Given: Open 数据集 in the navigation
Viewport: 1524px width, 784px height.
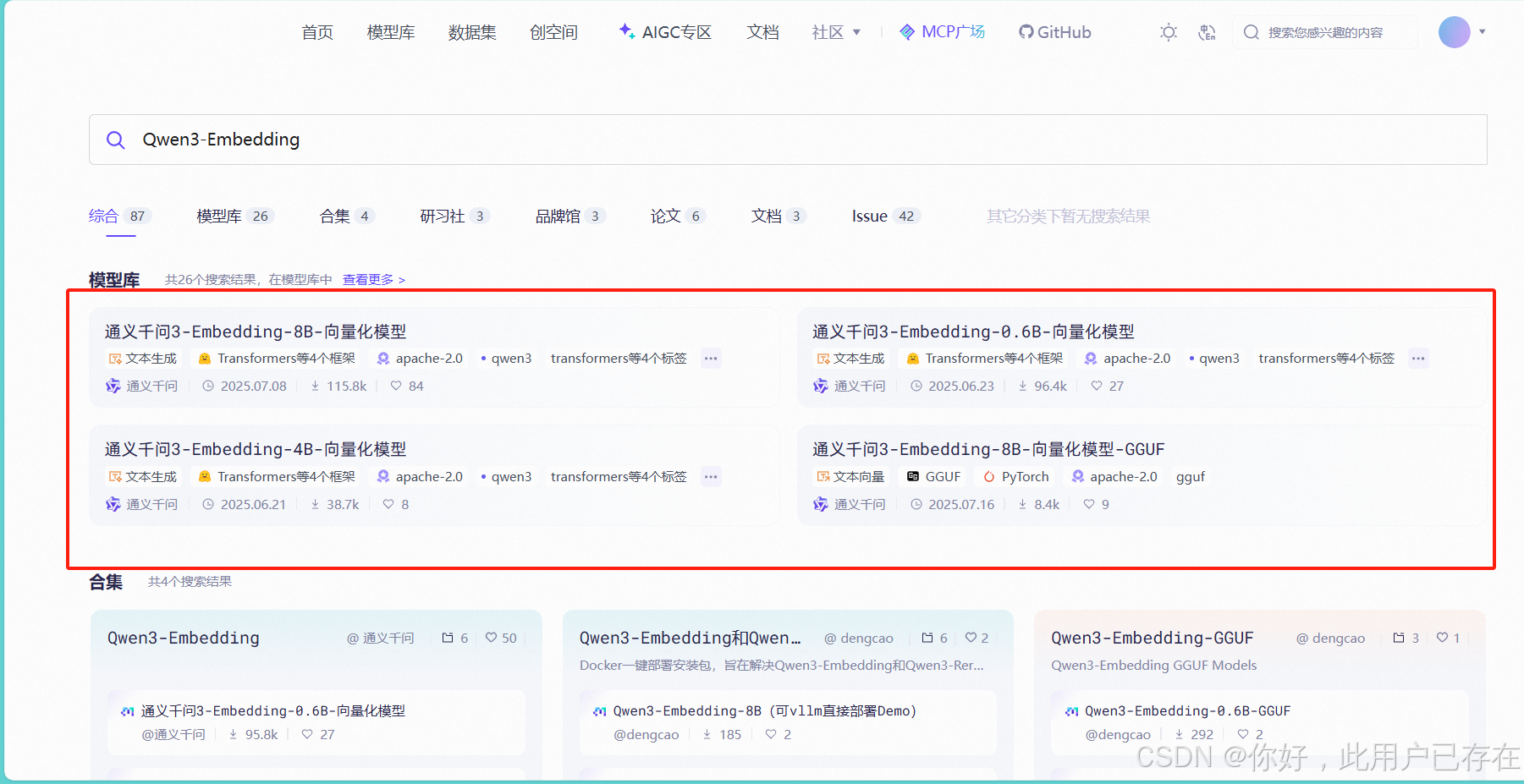Looking at the screenshot, I should (x=472, y=32).
